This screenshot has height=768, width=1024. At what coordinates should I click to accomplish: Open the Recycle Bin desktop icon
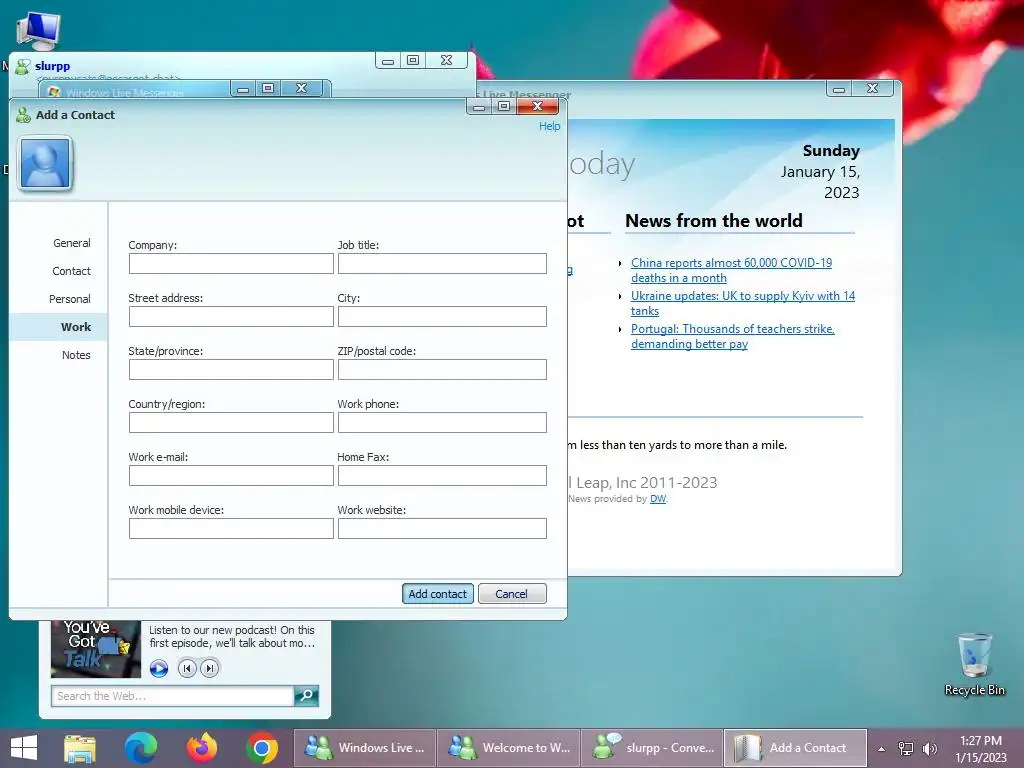(x=974, y=665)
